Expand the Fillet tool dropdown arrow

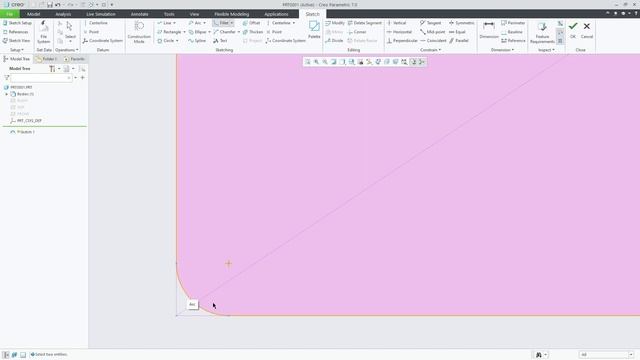click(232, 23)
